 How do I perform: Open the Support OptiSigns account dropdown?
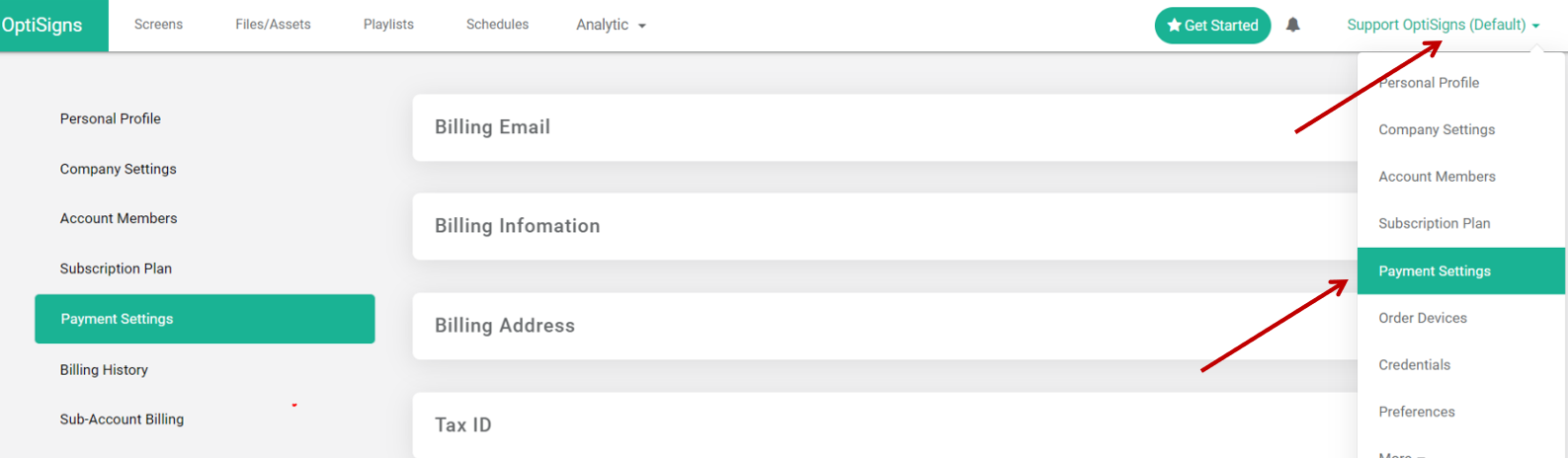click(x=1444, y=25)
